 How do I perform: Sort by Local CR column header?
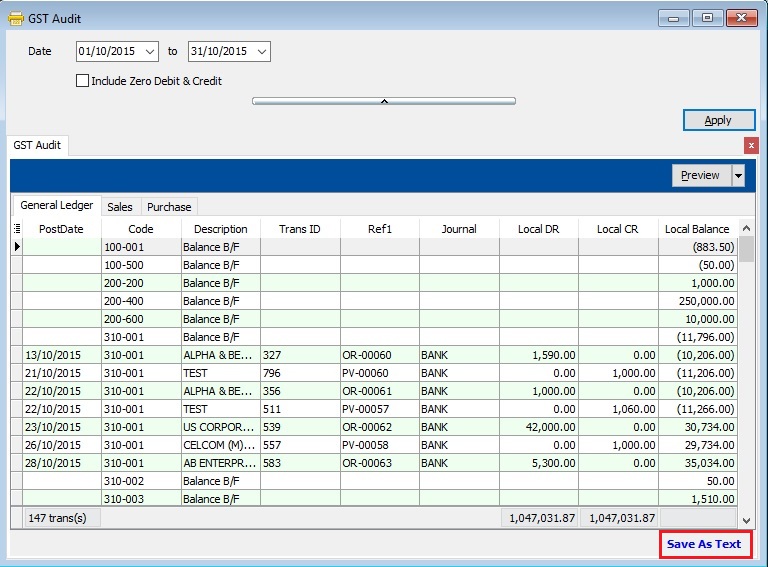(x=618, y=229)
